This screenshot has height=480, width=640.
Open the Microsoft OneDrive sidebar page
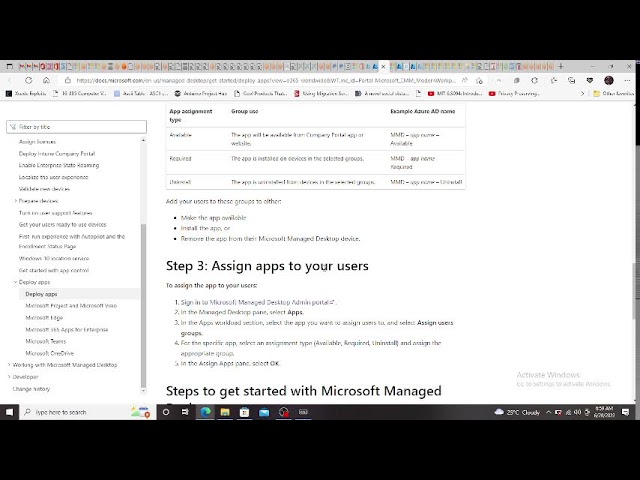[49, 353]
